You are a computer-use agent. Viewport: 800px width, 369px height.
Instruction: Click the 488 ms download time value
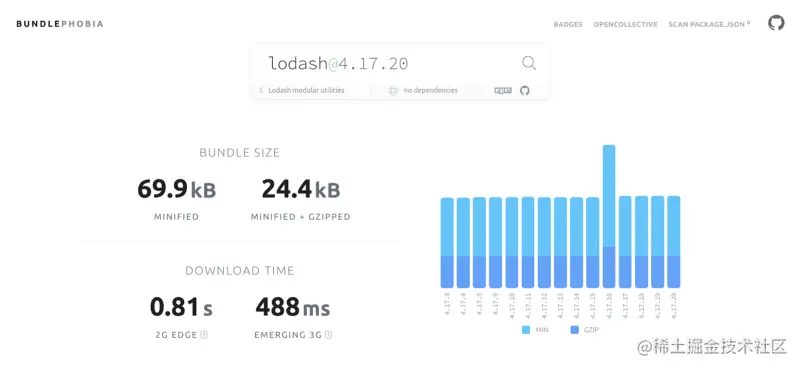point(293,308)
